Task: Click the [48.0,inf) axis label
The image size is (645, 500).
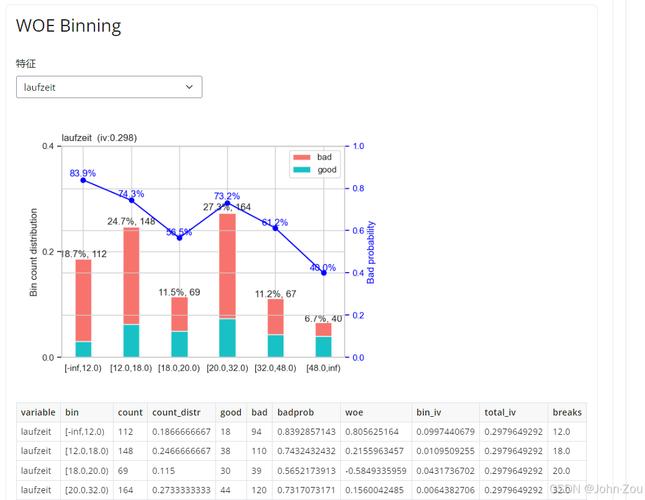Action: 323,368
